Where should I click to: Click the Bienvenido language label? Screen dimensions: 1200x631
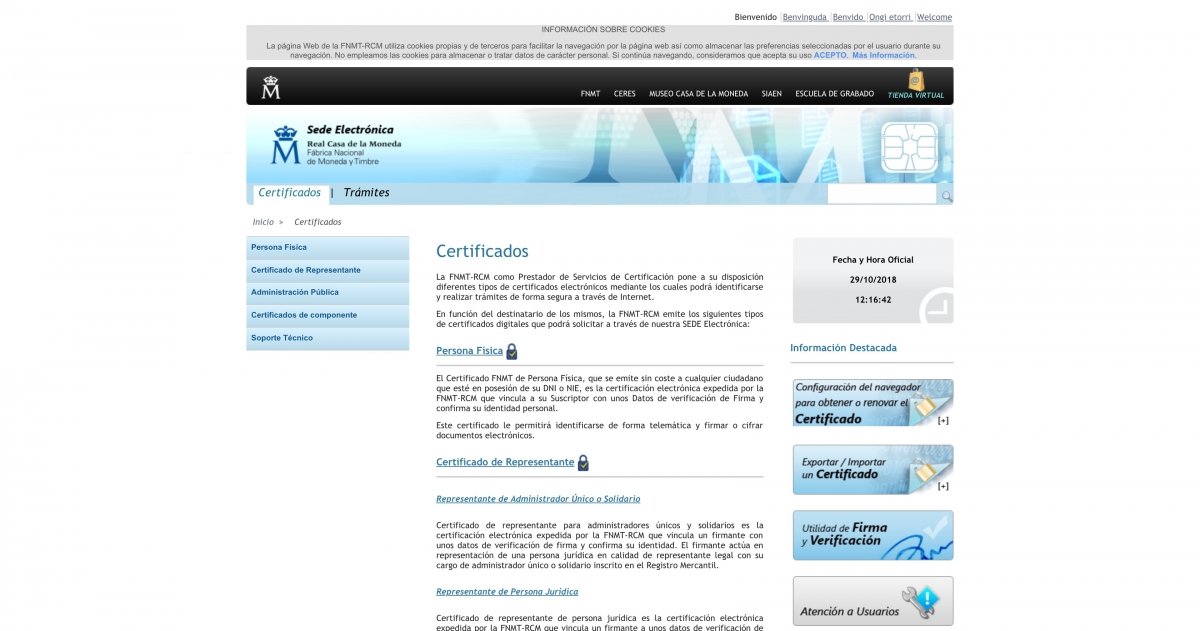pos(755,17)
